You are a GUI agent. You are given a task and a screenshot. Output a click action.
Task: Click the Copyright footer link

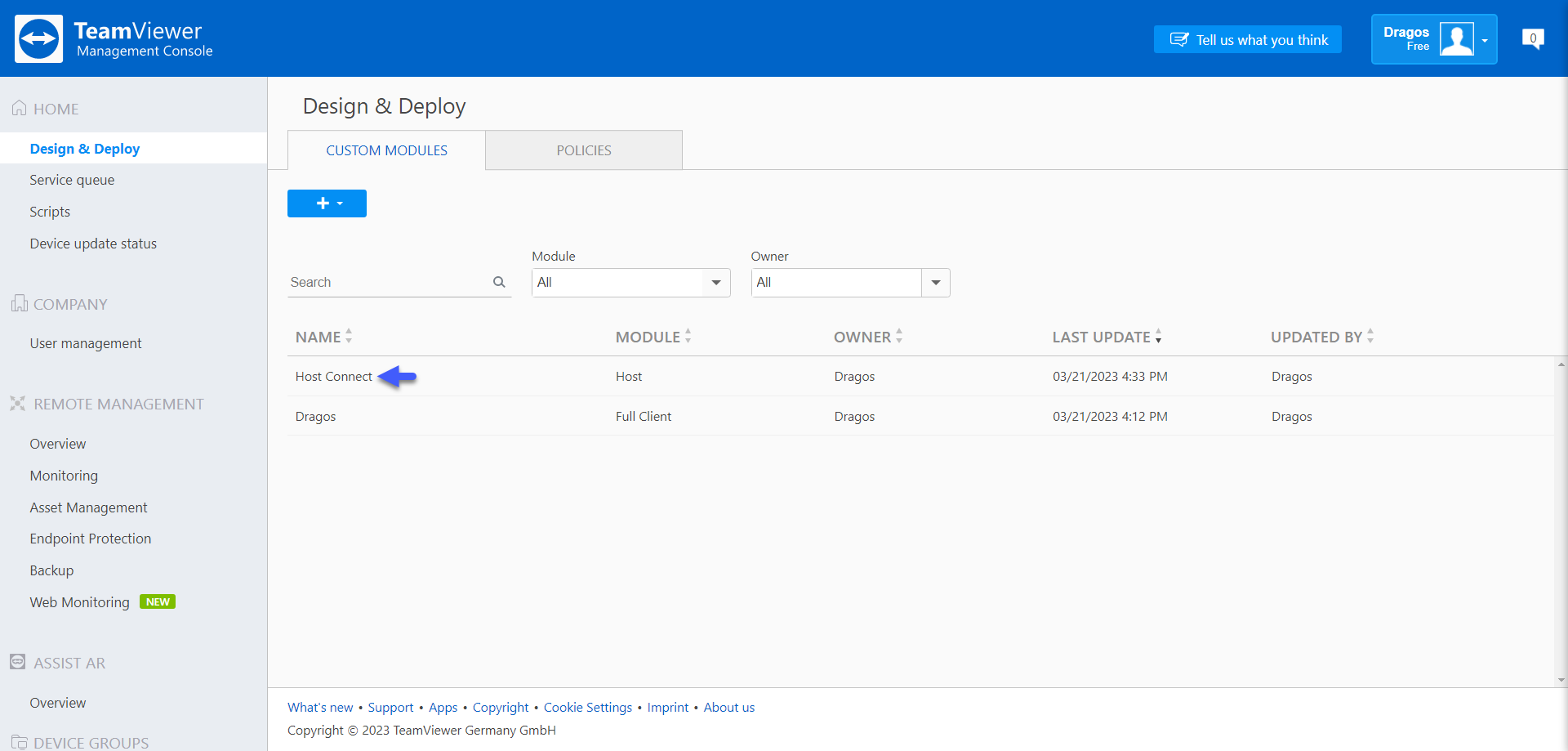[501, 708]
